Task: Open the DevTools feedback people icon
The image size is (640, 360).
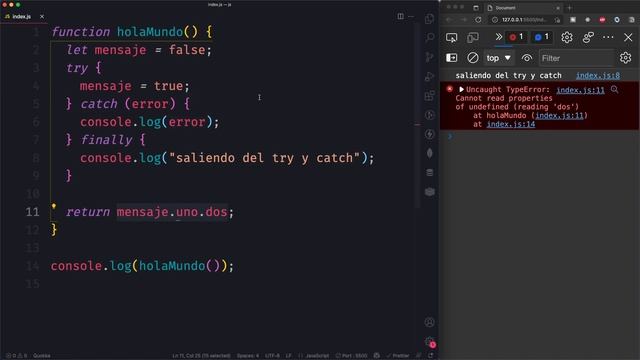Action: click(x=588, y=38)
